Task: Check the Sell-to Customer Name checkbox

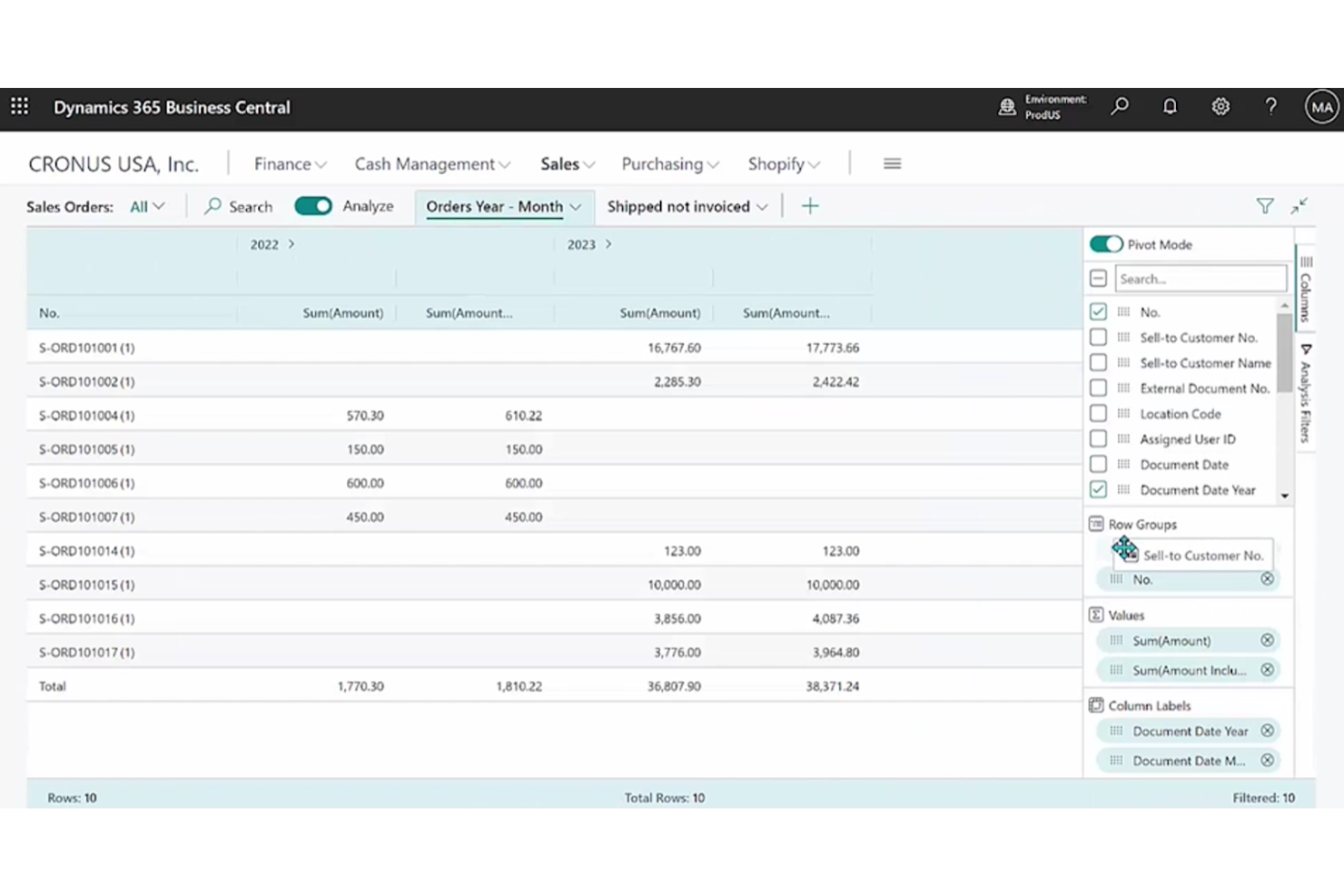Action: coord(1098,362)
